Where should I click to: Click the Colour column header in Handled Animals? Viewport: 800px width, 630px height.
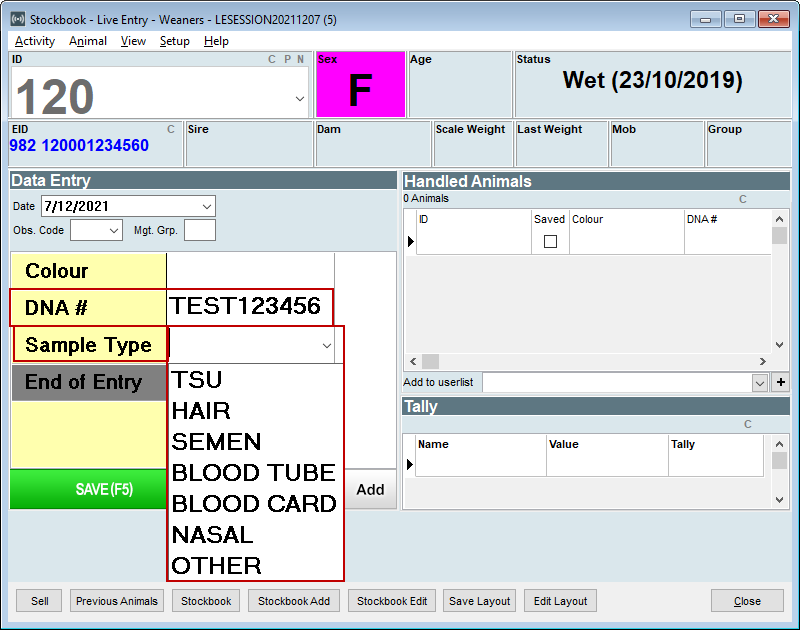(627, 219)
